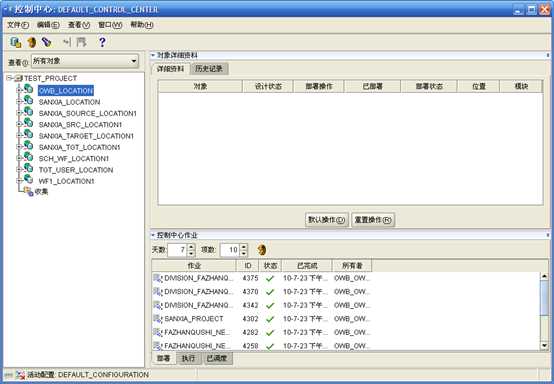This screenshot has width=554, height=384.
Task: Open the 编辑(E) menu
Action: (48, 25)
